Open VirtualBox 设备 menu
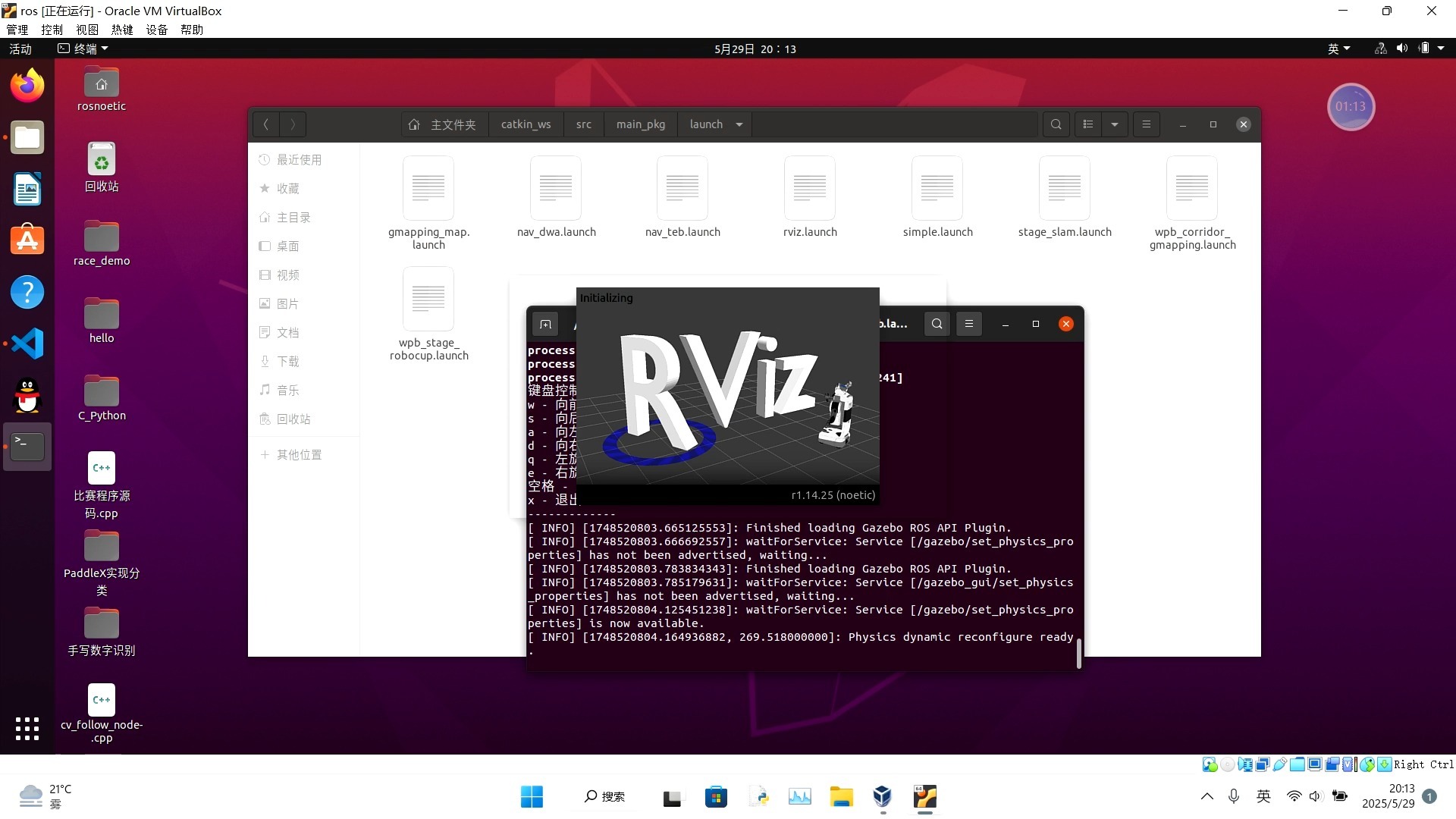The width and height of the screenshot is (1456, 819). [x=157, y=30]
